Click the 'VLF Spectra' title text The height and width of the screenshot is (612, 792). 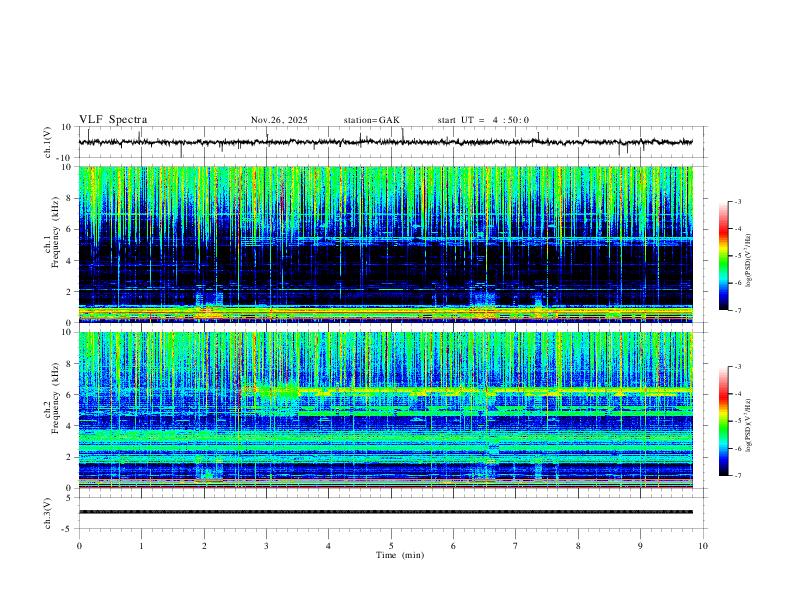coord(113,120)
